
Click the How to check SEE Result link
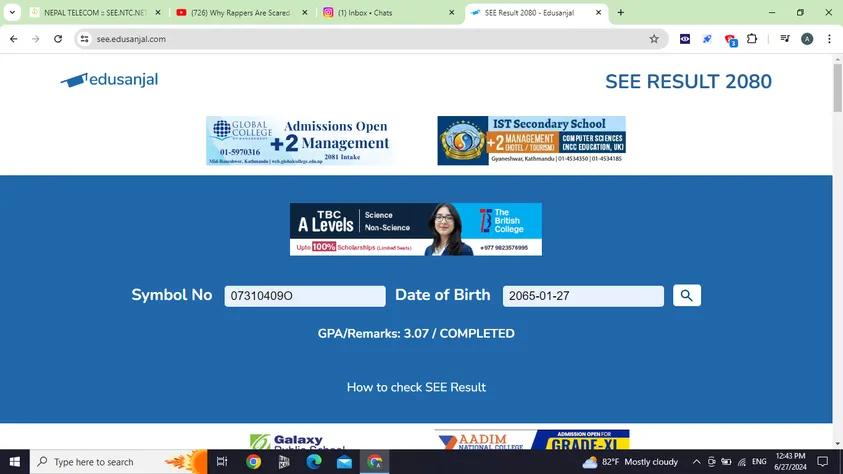(416, 387)
